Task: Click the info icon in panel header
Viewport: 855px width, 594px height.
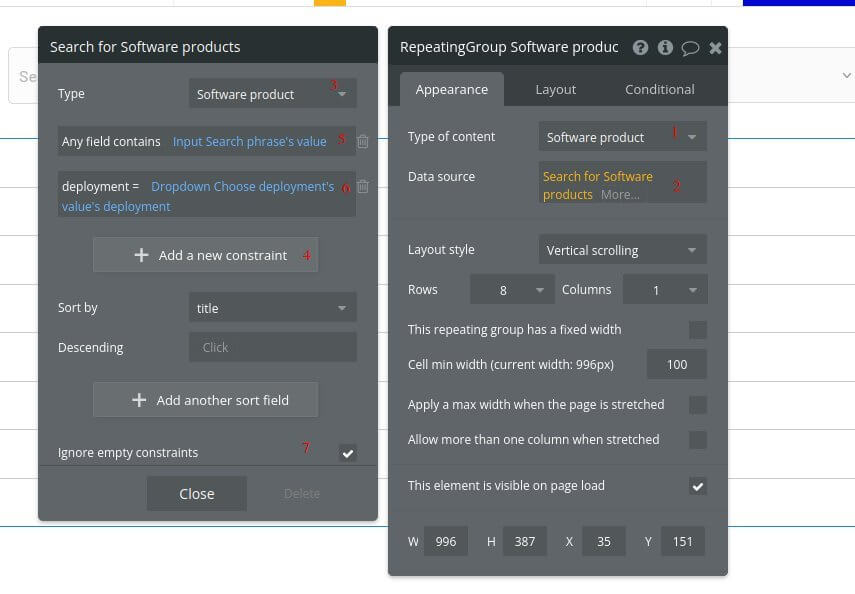Action: tap(665, 47)
